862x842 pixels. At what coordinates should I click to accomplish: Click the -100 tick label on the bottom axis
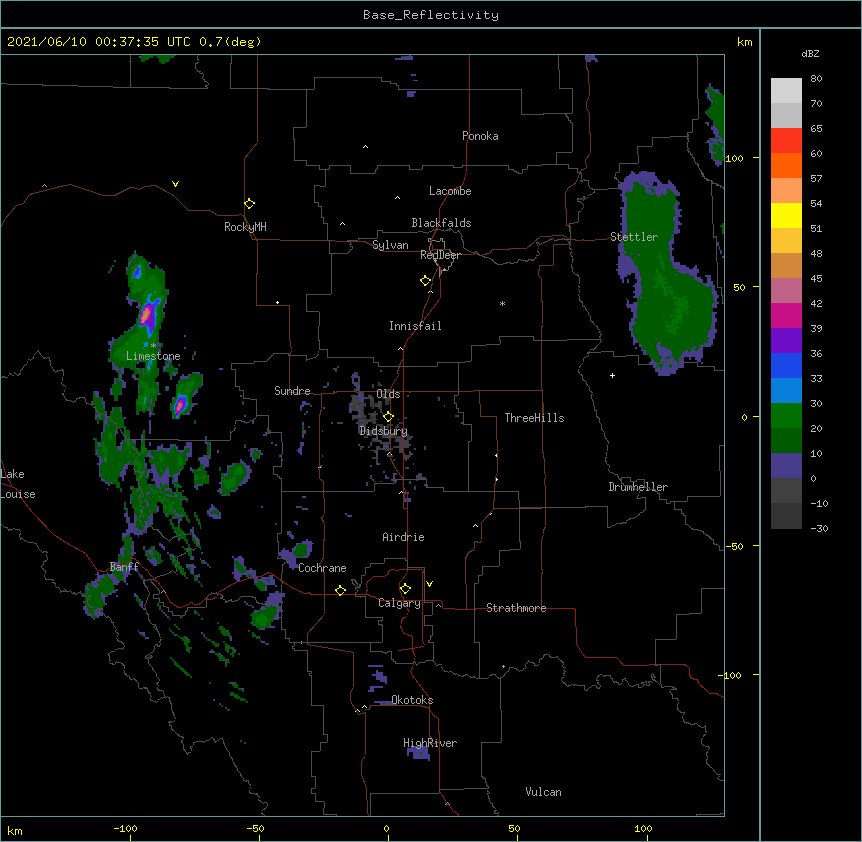125,828
